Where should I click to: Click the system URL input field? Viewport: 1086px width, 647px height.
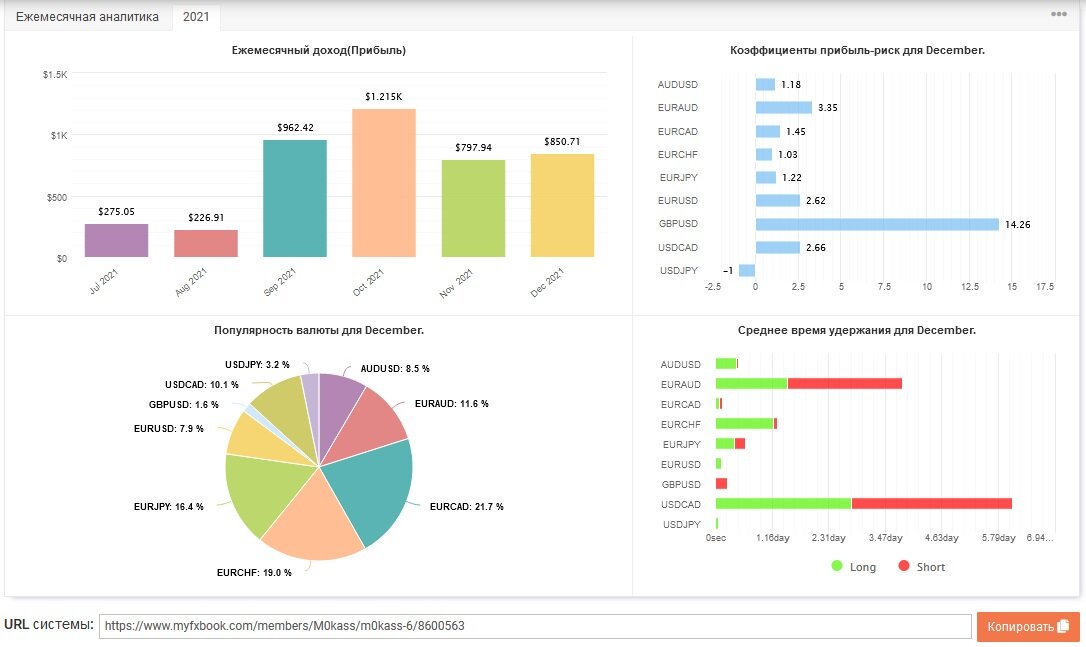[535, 626]
